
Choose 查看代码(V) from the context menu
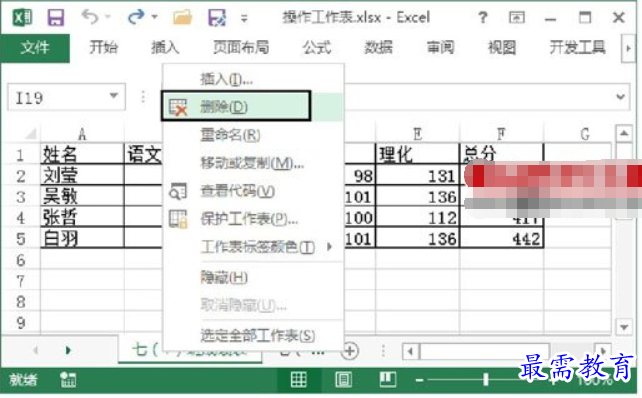click(252, 191)
